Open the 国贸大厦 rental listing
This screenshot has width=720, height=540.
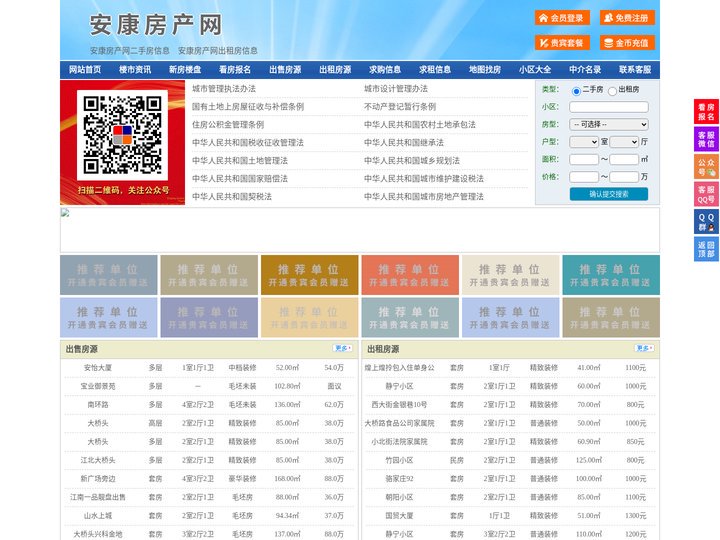tap(399, 516)
